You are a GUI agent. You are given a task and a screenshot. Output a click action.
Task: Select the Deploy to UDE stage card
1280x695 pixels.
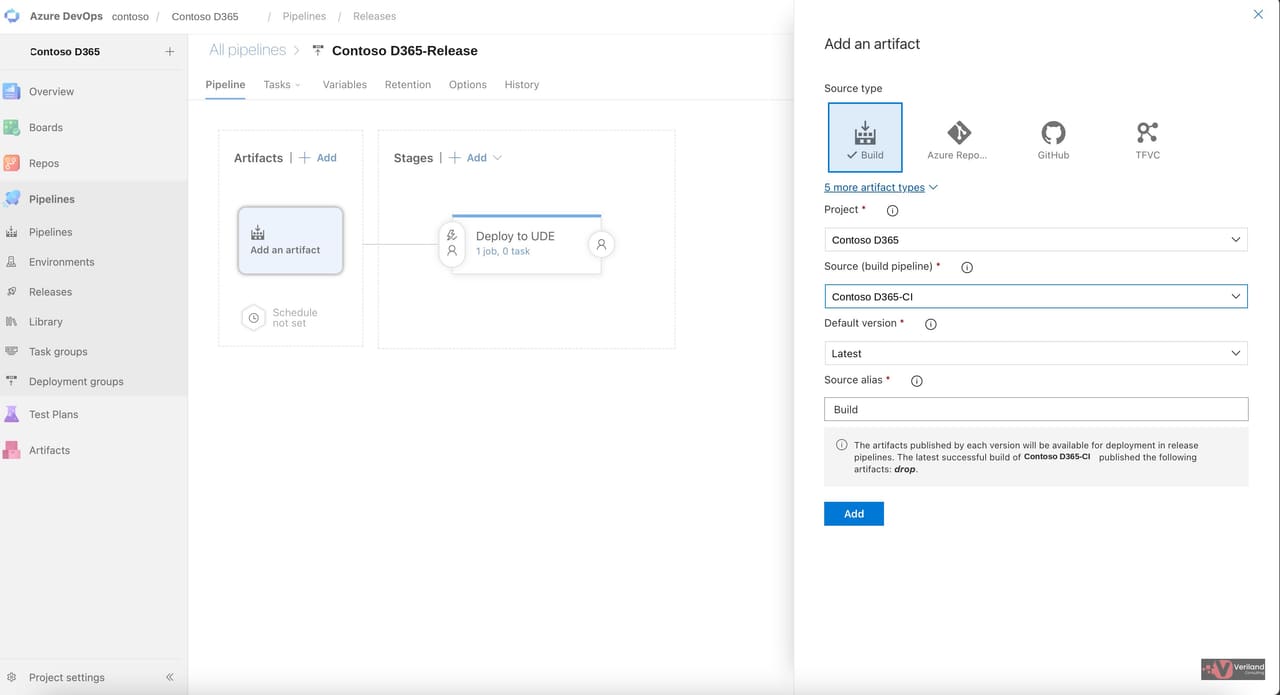pyautogui.click(x=526, y=243)
